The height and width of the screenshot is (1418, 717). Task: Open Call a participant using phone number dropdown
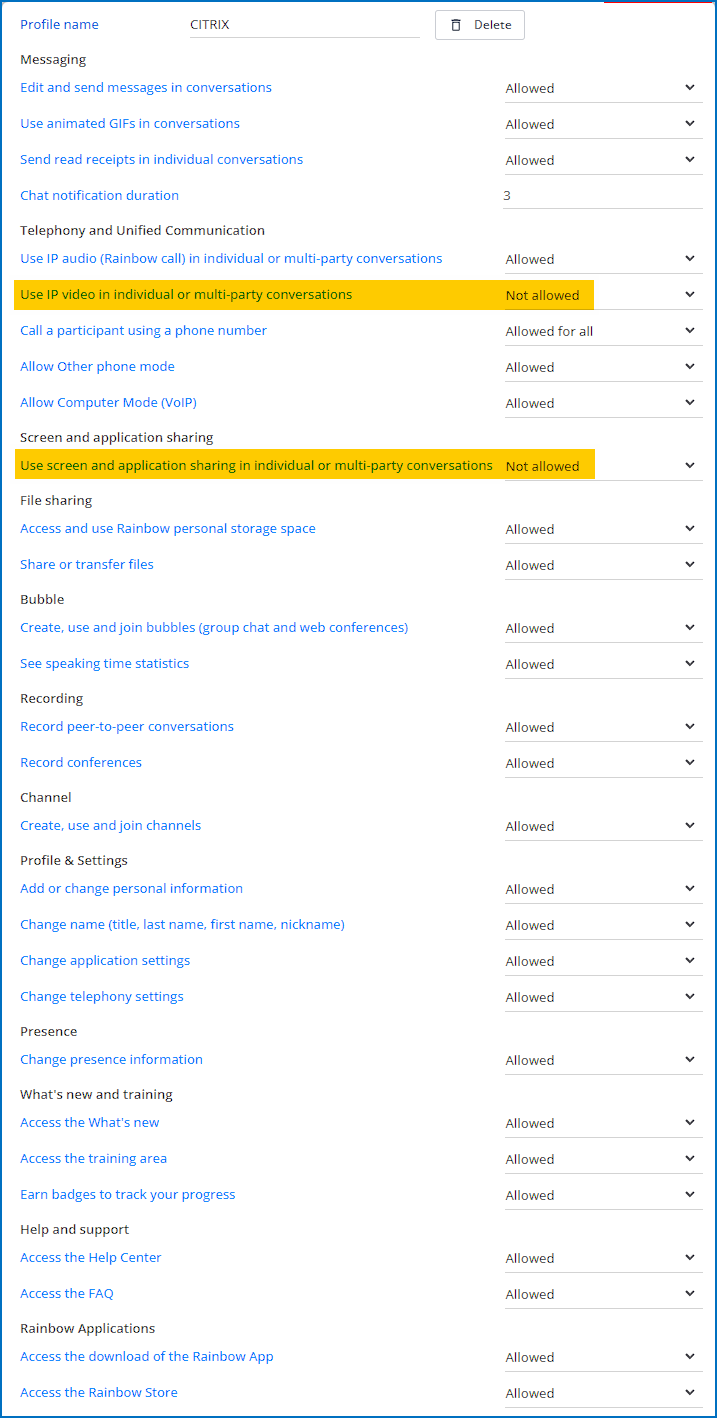click(602, 331)
